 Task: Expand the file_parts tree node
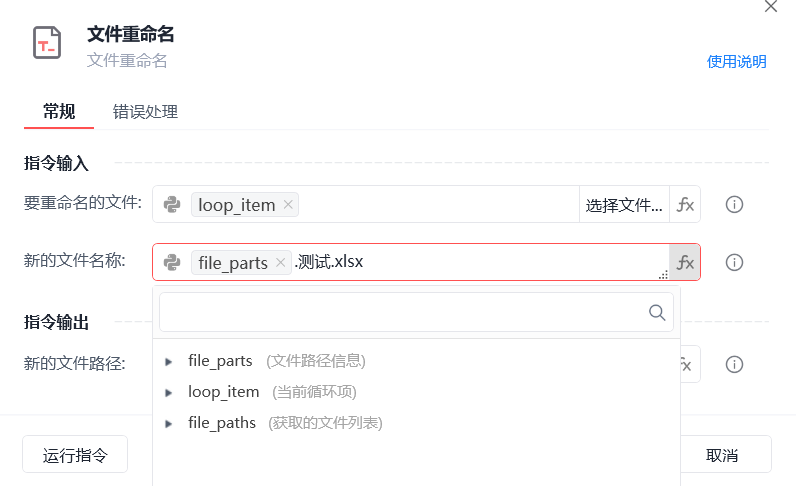click(169, 361)
